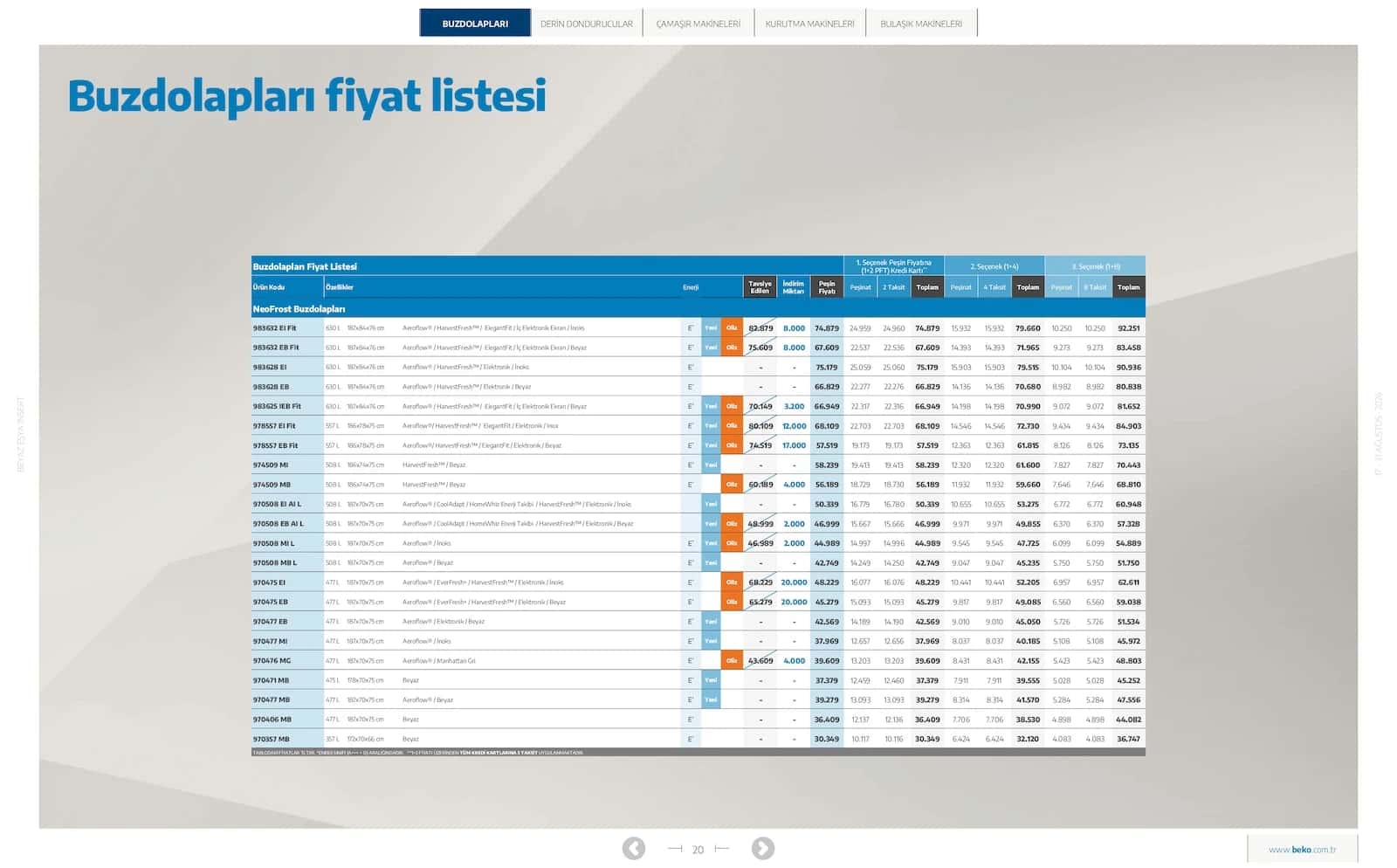Viewport: 1397px width, 868px height.
Task: Go to the previous page arrow
Action: point(634,848)
